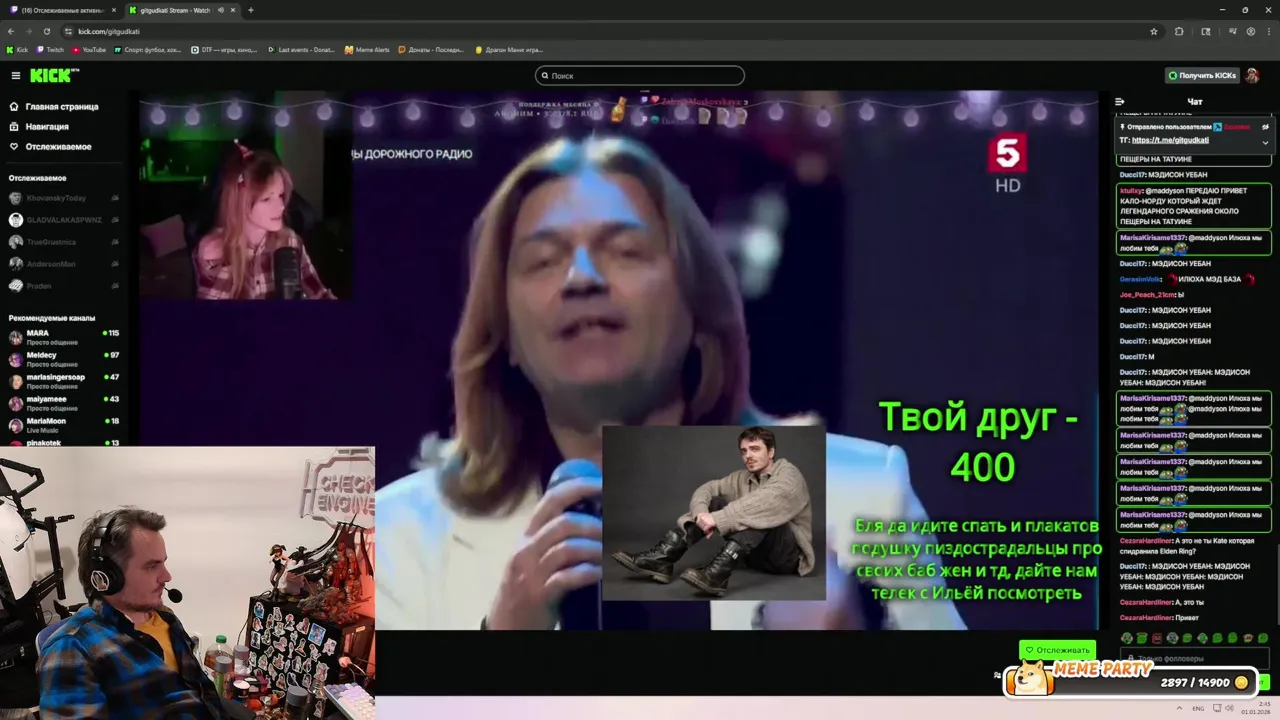Image resolution: width=1280 pixels, height=720 pixels.
Task: Open recommended channel Meldecy
Action: pos(64,359)
